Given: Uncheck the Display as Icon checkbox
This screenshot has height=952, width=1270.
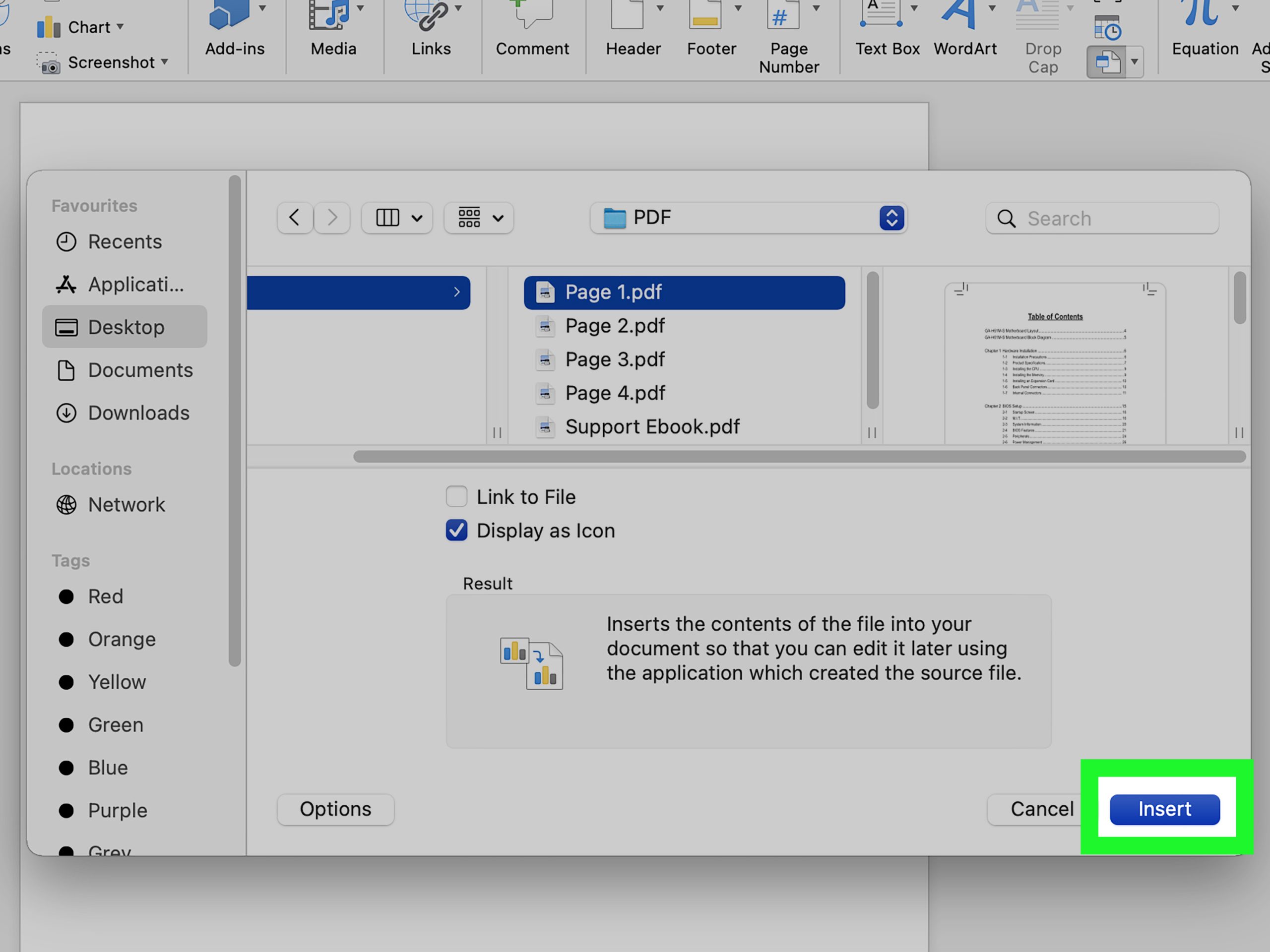Looking at the screenshot, I should coord(456,530).
